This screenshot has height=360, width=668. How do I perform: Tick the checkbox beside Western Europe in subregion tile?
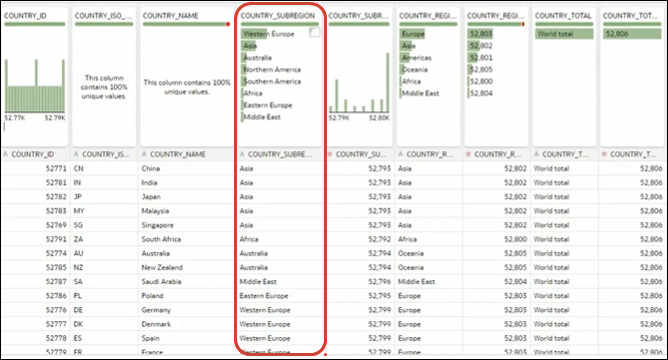tap(314, 32)
